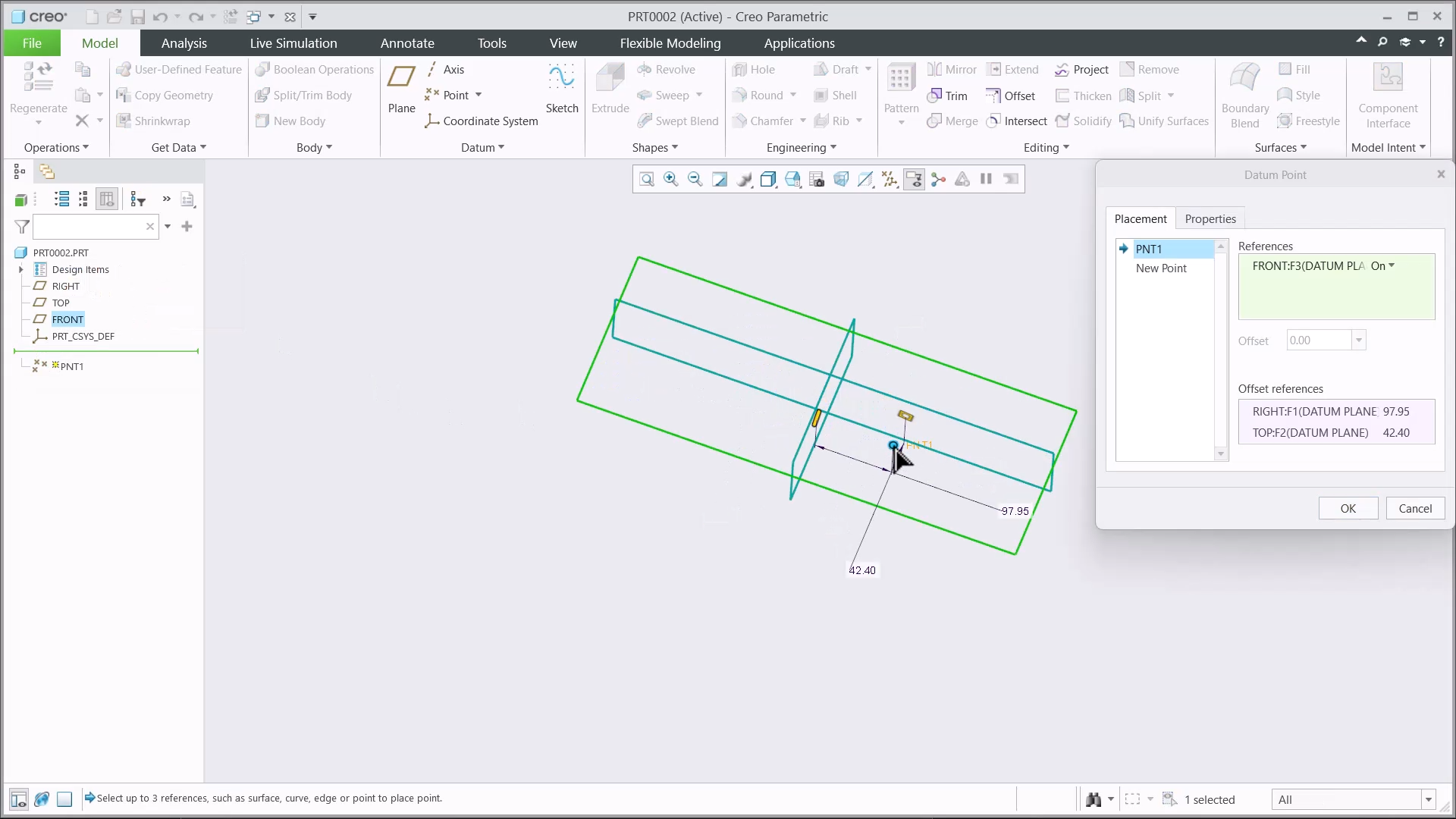Click the point list scrollbar down arrow

[x=1221, y=454]
